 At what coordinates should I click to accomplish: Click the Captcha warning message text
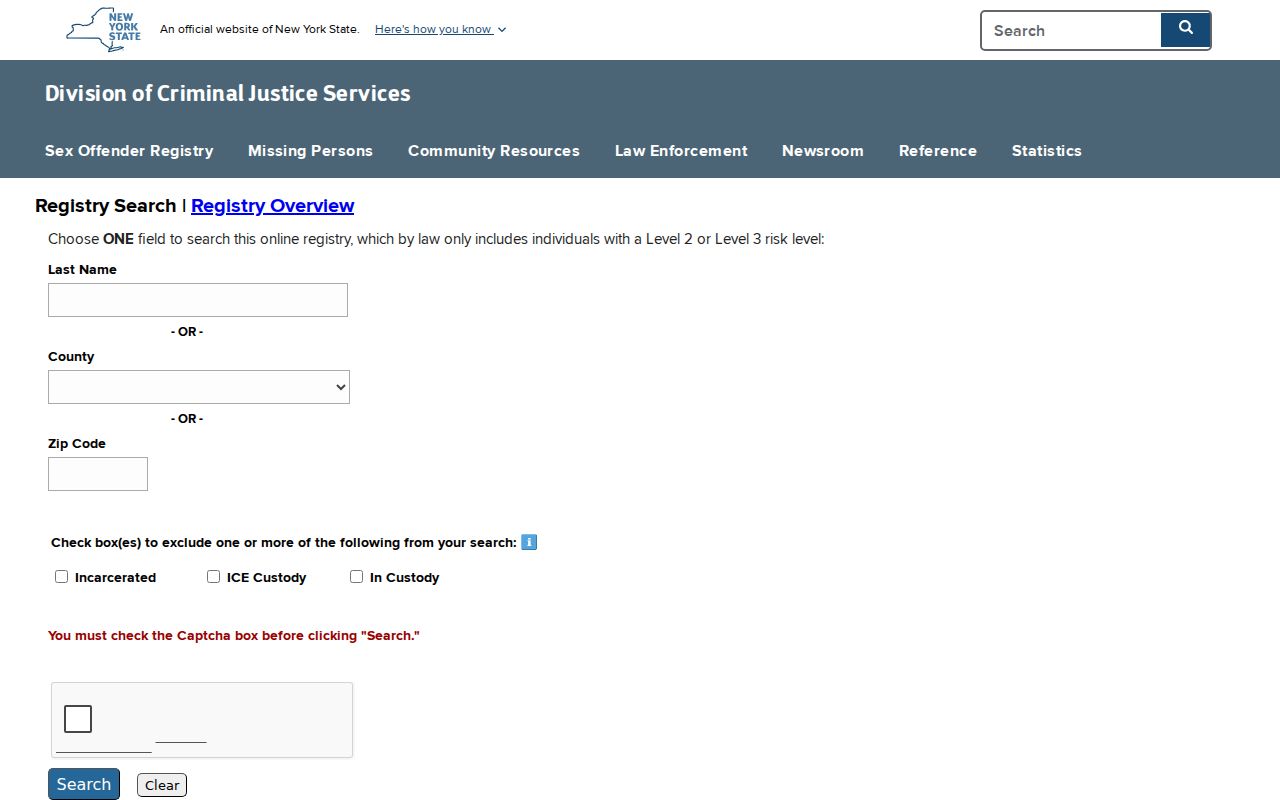coord(234,636)
